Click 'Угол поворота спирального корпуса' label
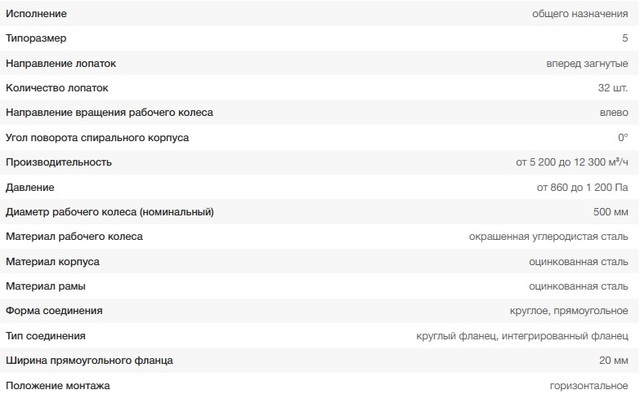The image size is (640, 403). 97,137
